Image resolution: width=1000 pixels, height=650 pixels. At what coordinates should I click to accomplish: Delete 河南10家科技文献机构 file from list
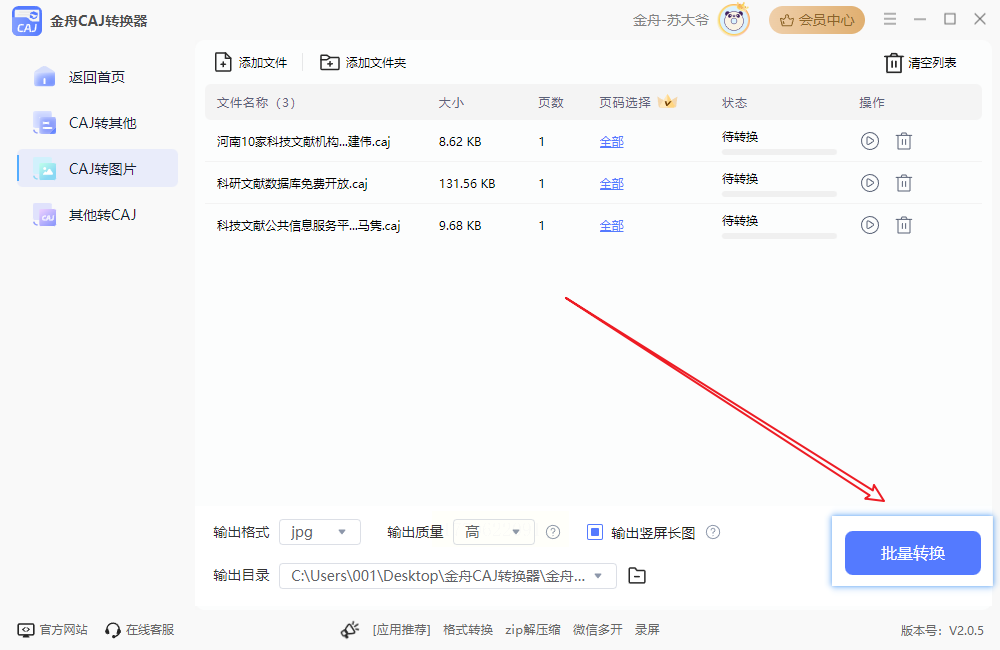point(904,141)
